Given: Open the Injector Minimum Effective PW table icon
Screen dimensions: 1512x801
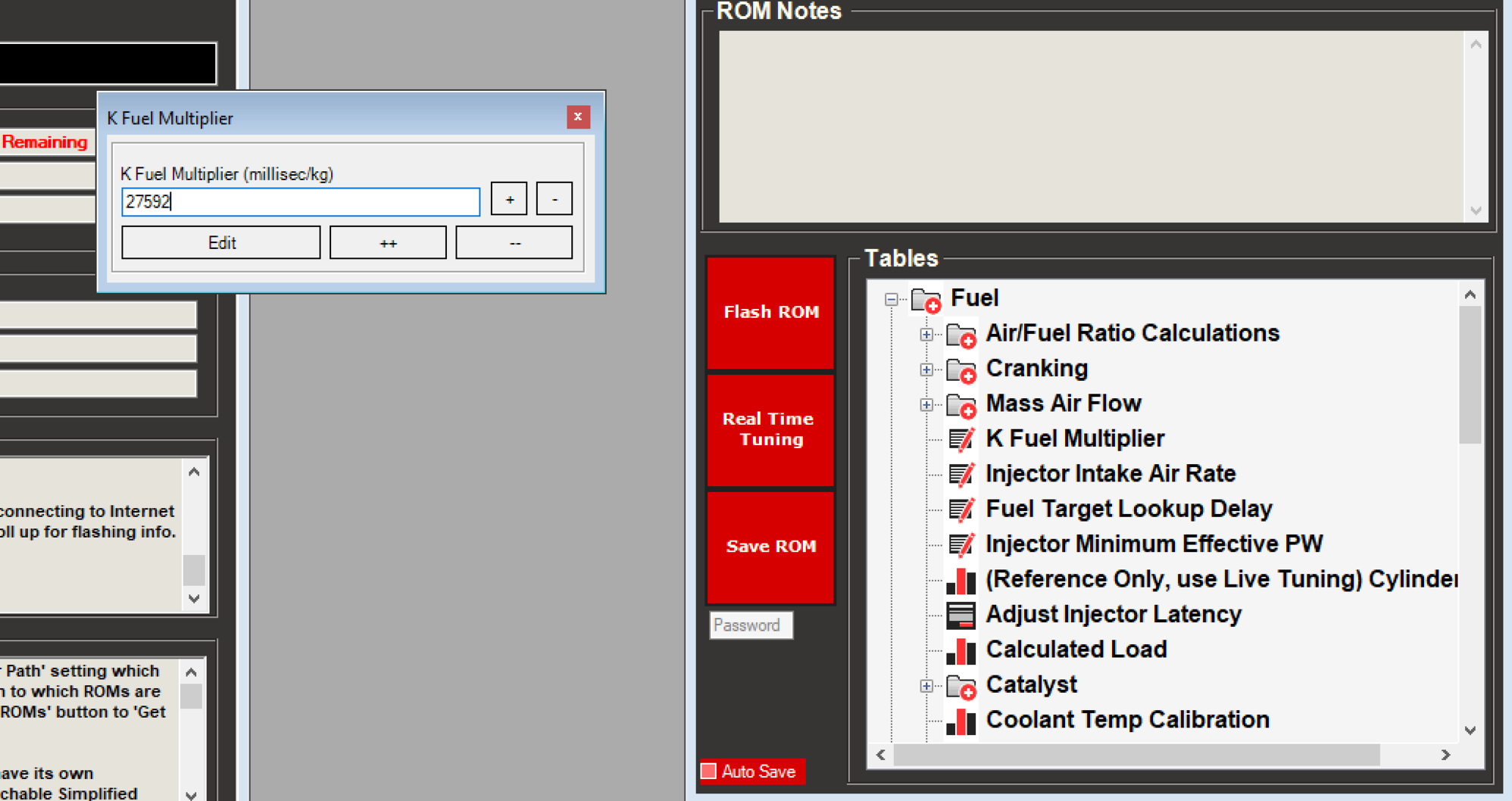Looking at the screenshot, I should click(961, 544).
